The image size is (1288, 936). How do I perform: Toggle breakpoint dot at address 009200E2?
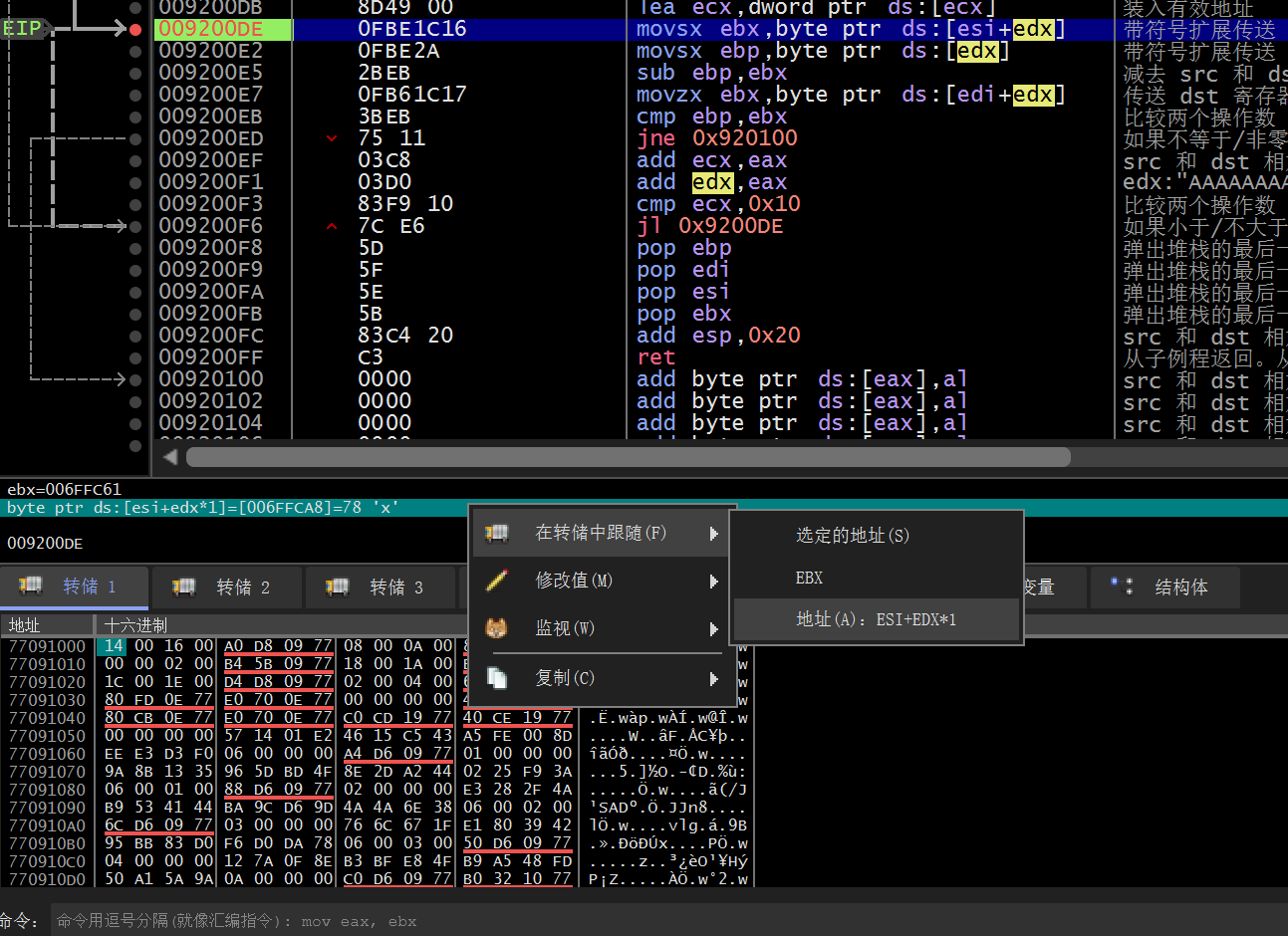click(135, 51)
